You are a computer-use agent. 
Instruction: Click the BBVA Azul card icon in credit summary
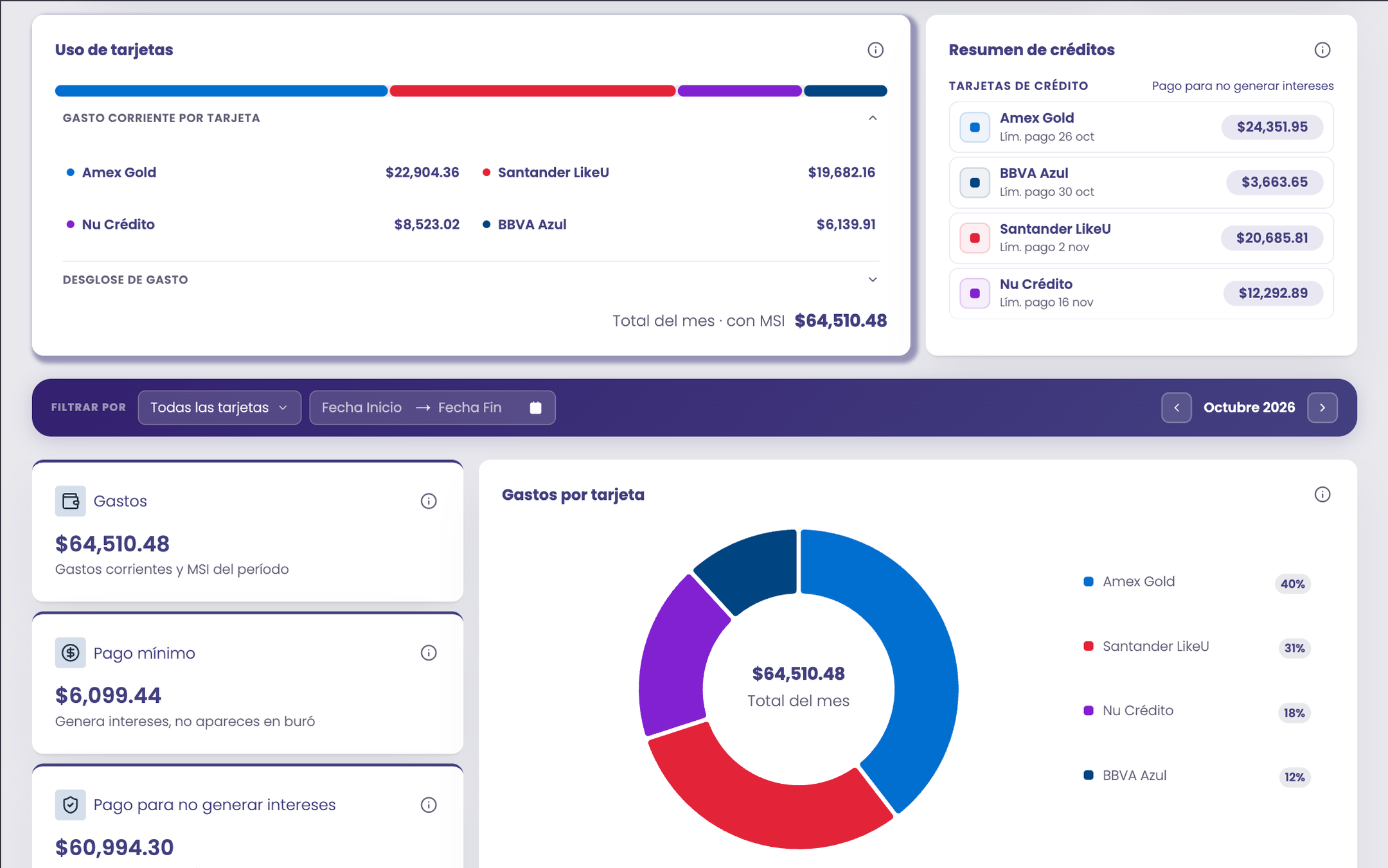[x=975, y=182]
